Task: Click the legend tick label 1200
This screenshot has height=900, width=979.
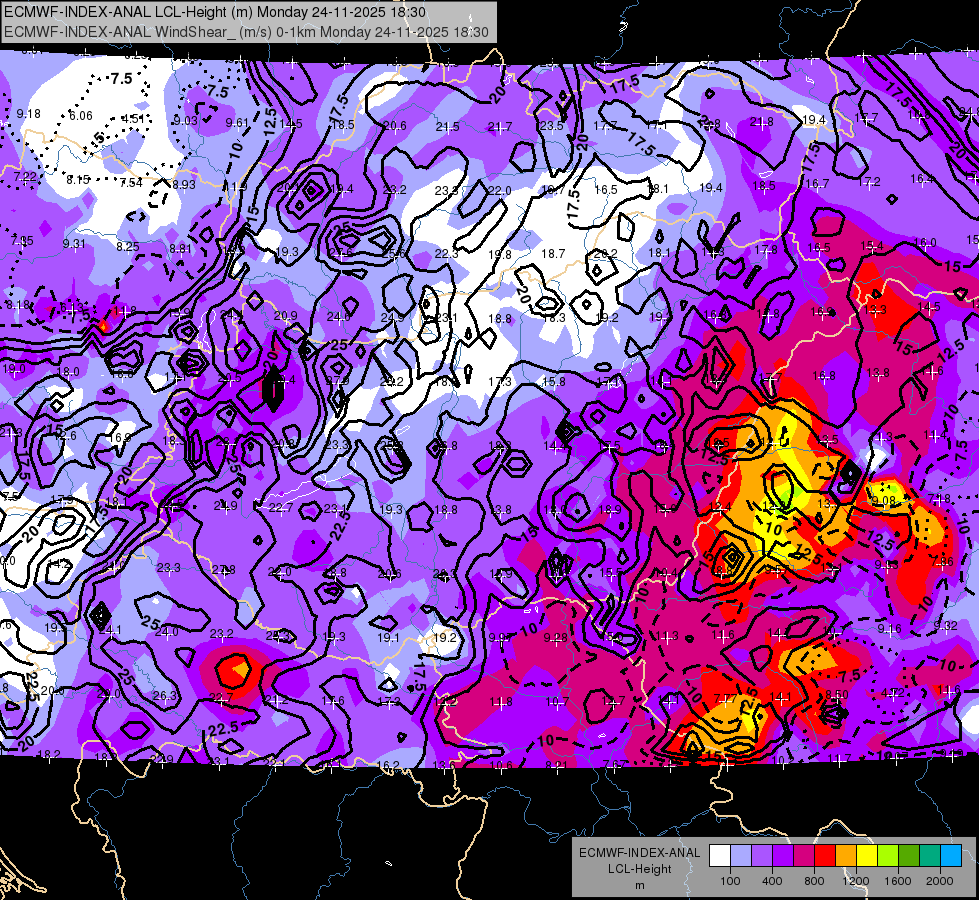Action: pos(856,881)
